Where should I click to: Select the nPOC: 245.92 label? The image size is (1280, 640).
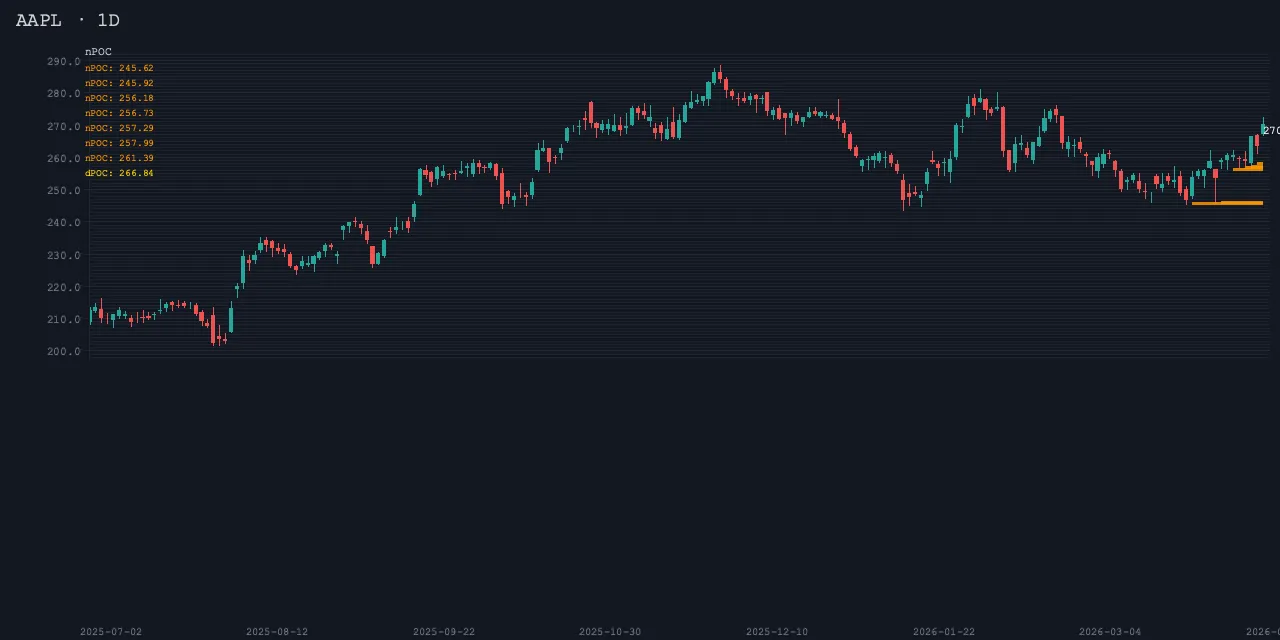click(119, 83)
